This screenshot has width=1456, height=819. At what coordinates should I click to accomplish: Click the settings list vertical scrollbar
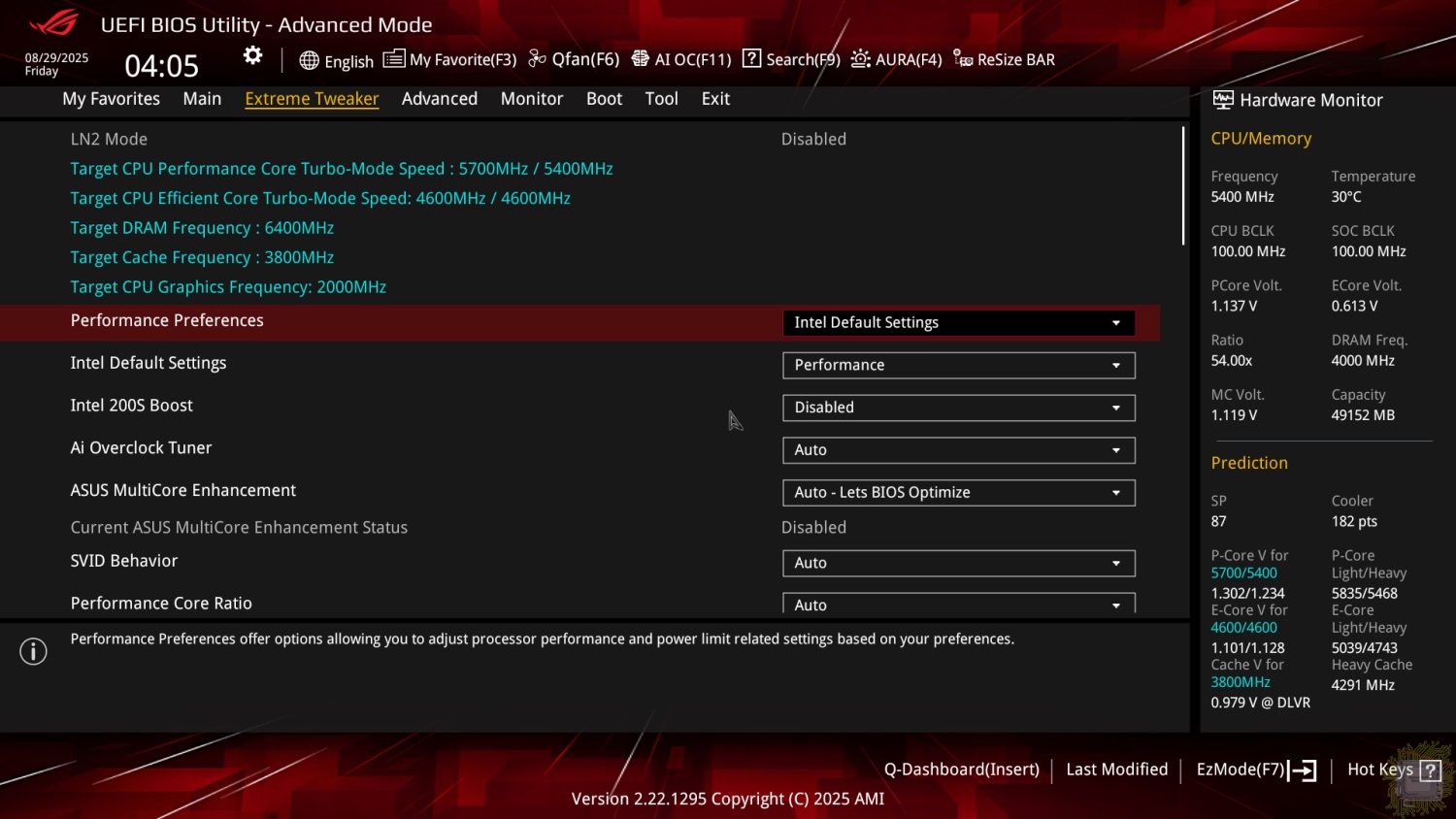click(x=1183, y=185)
